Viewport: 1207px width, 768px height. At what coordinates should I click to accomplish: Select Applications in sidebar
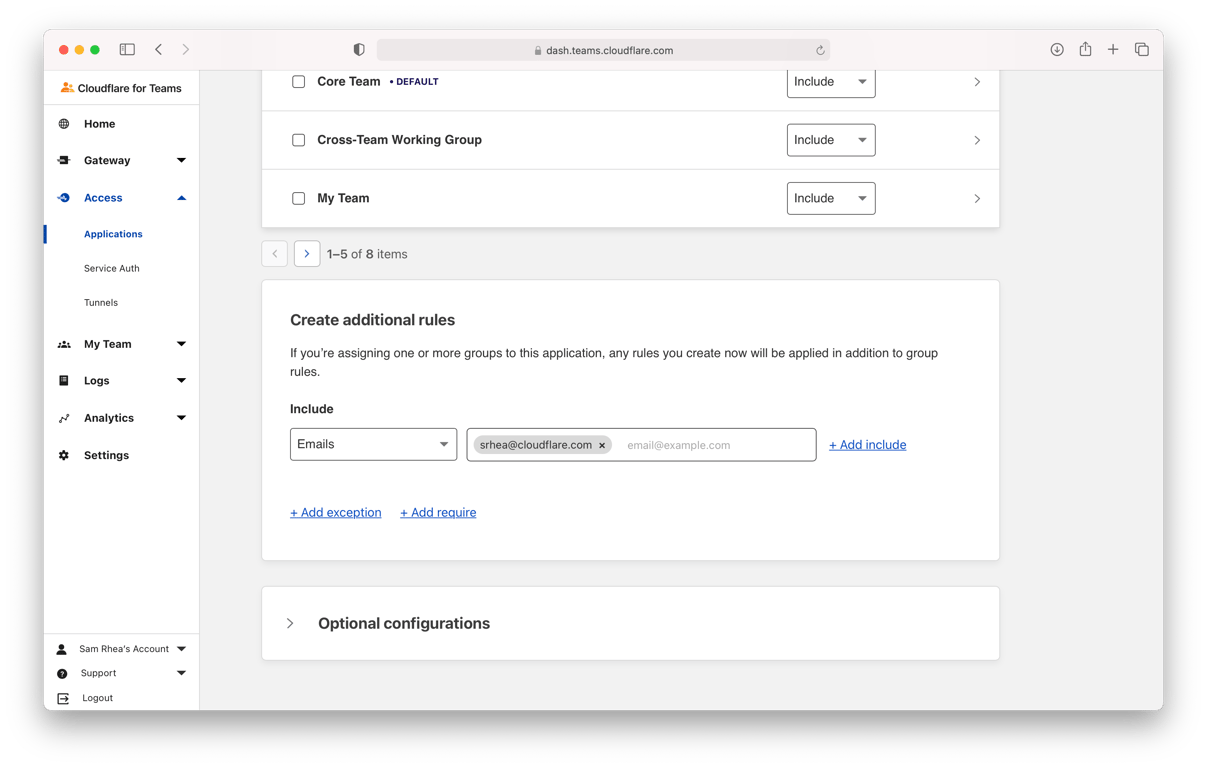coord(113,234)
